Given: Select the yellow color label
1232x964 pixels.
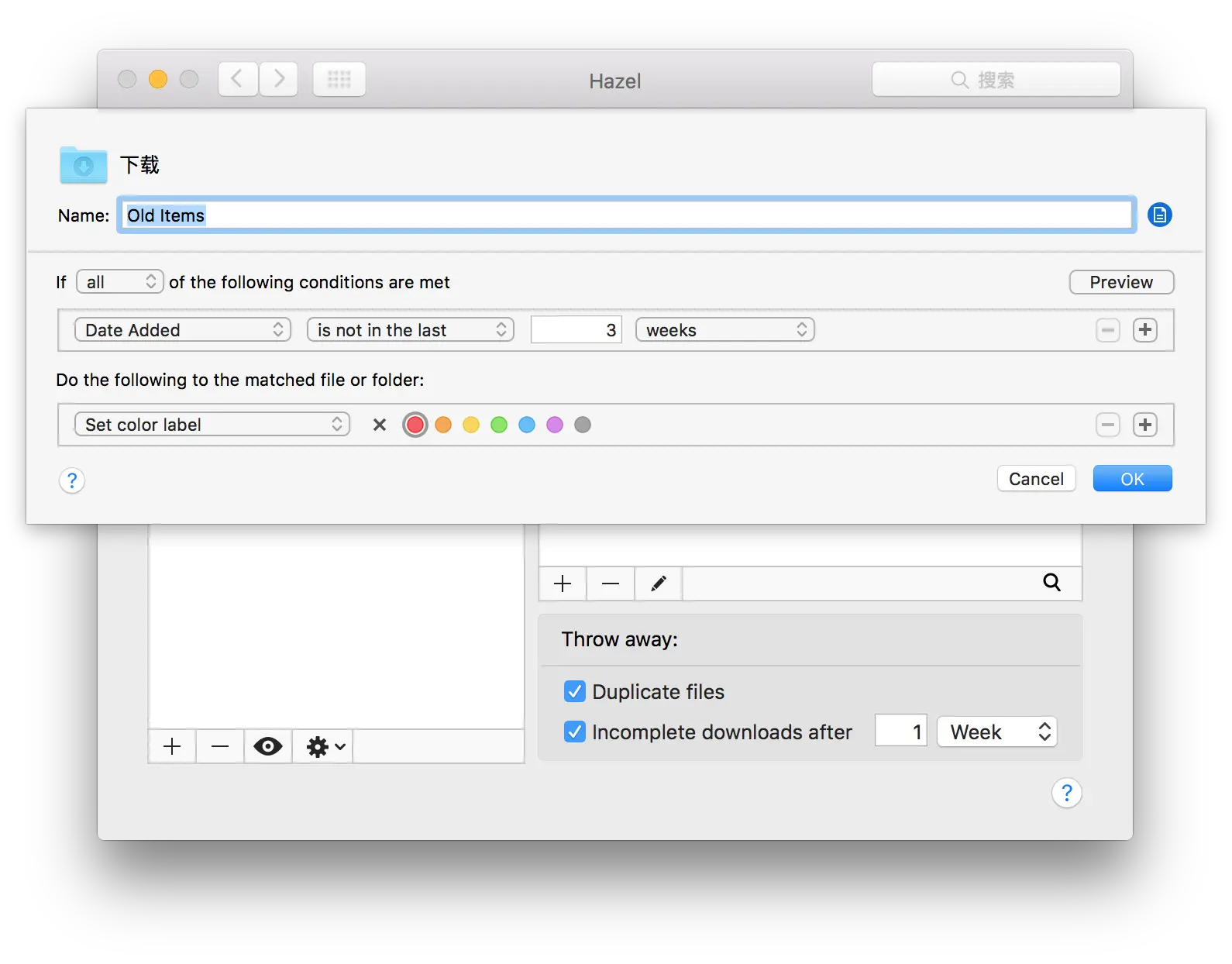Looking at the screenshot, I should pos(471,425).
